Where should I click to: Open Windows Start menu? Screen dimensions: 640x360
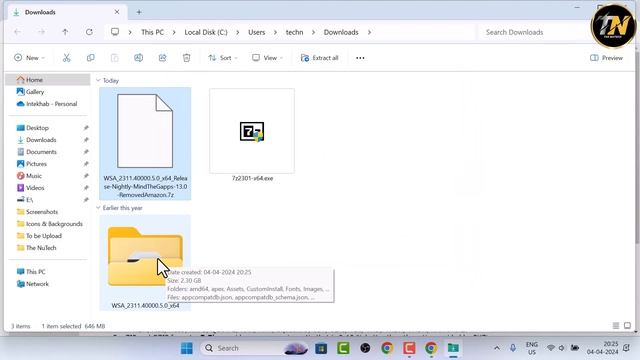click(x=187, y=348)
